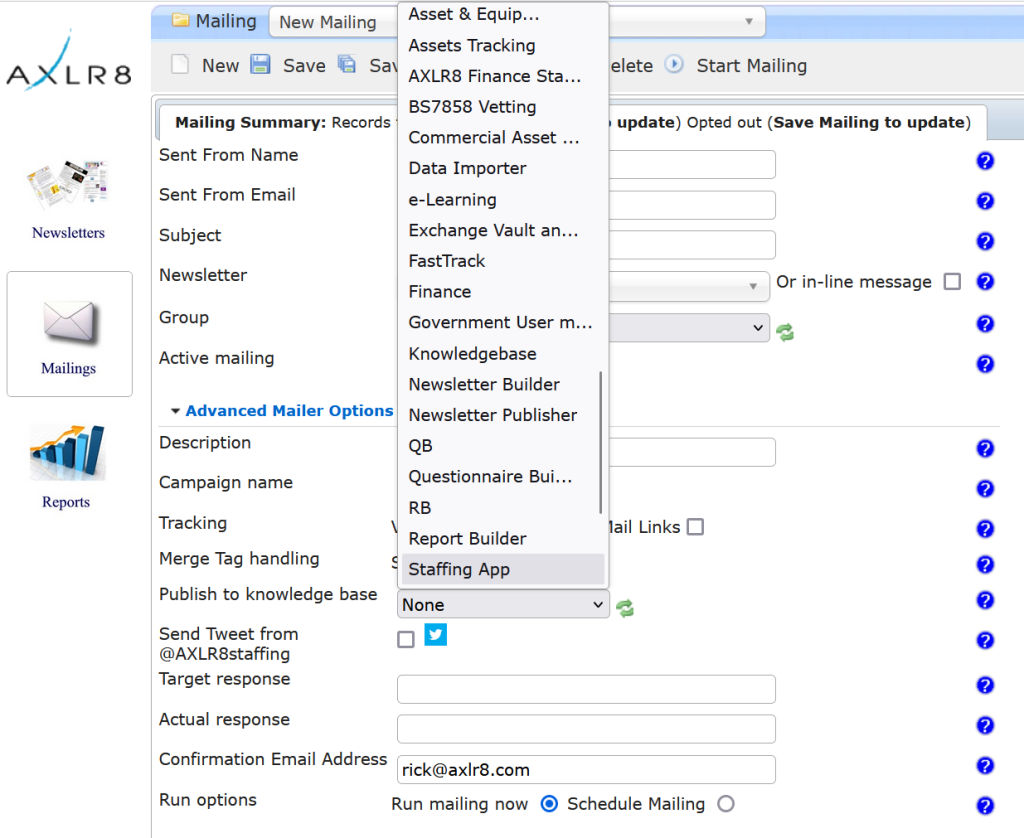Viewport: 1024px width, 838px height.
Task: Enable the Or in-line message checkbox
Action: 952,282
